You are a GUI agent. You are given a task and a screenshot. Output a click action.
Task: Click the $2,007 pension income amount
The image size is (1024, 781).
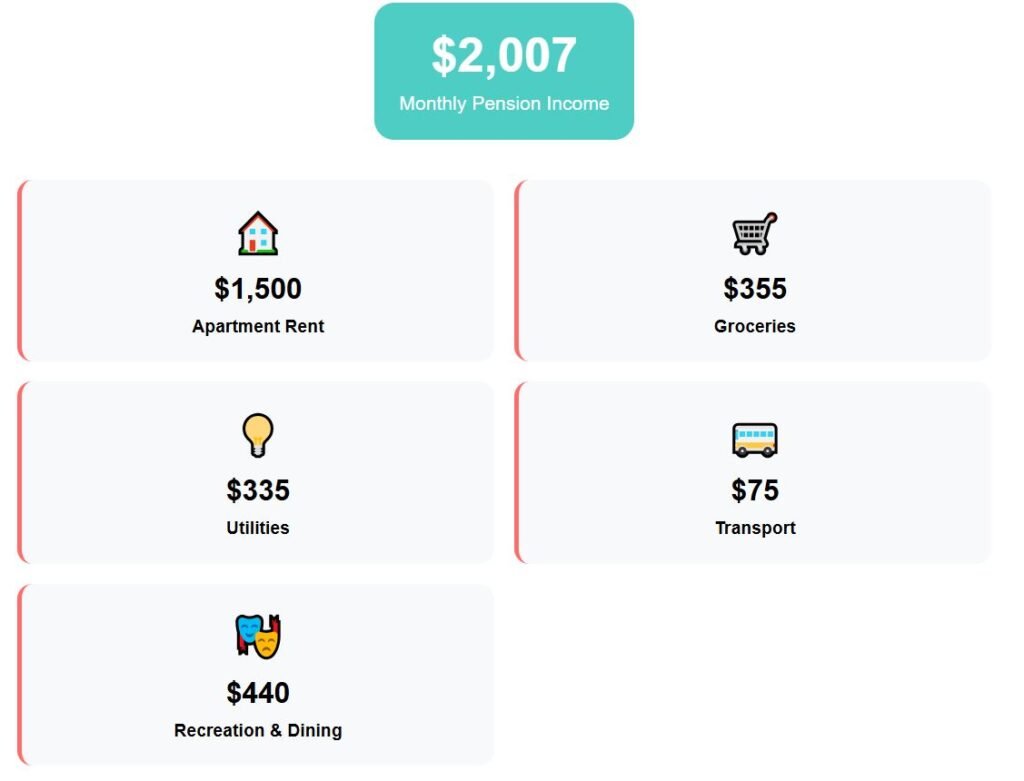504,56
